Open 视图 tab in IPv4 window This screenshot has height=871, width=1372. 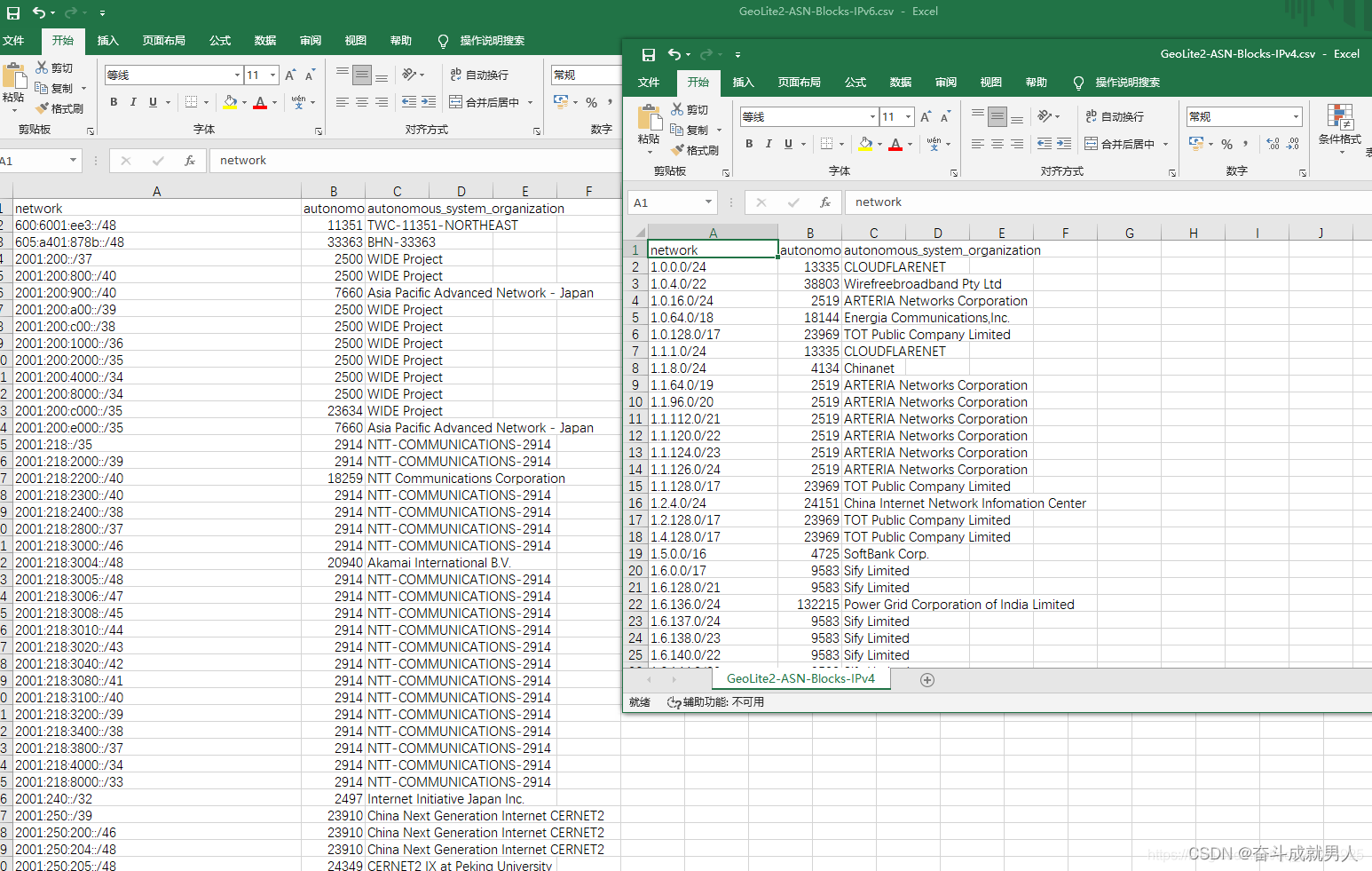(991, 83)
